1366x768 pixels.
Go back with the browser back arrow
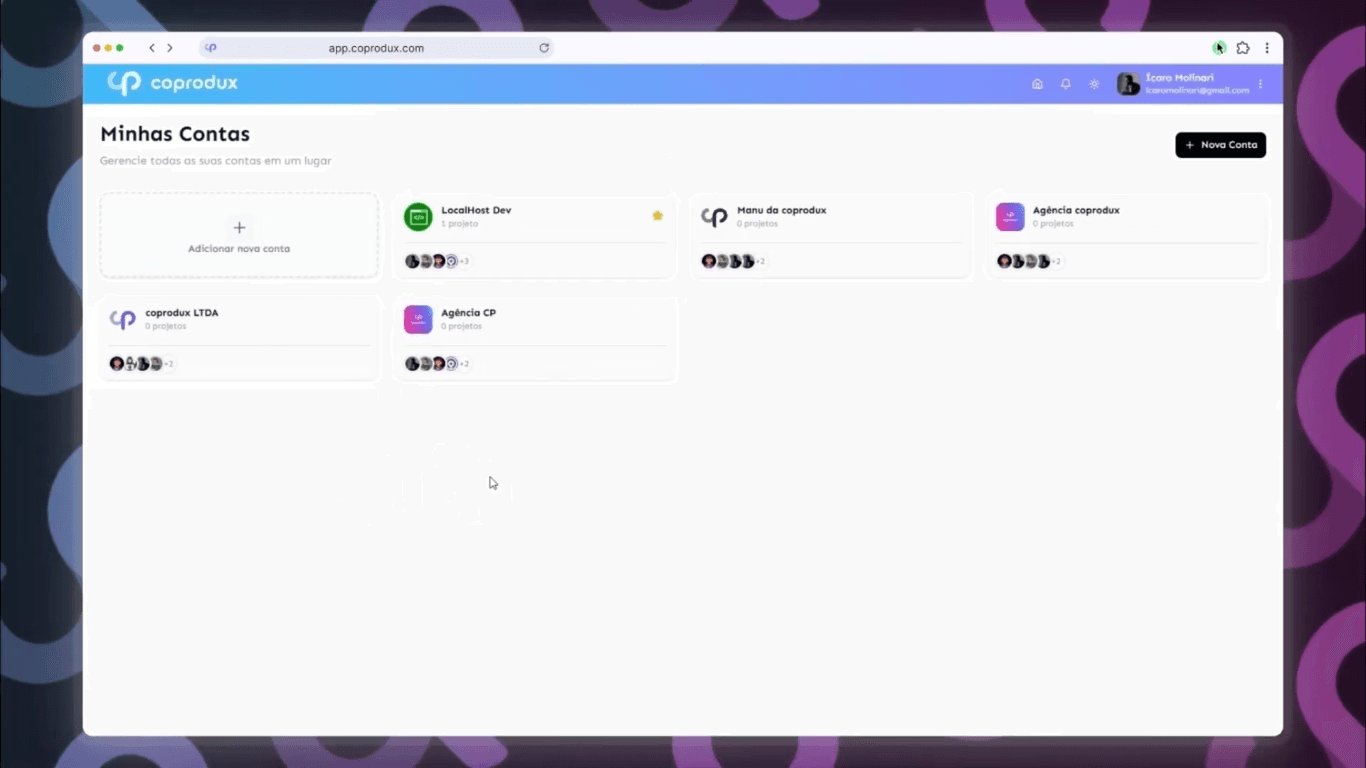(x=152, y=48)
